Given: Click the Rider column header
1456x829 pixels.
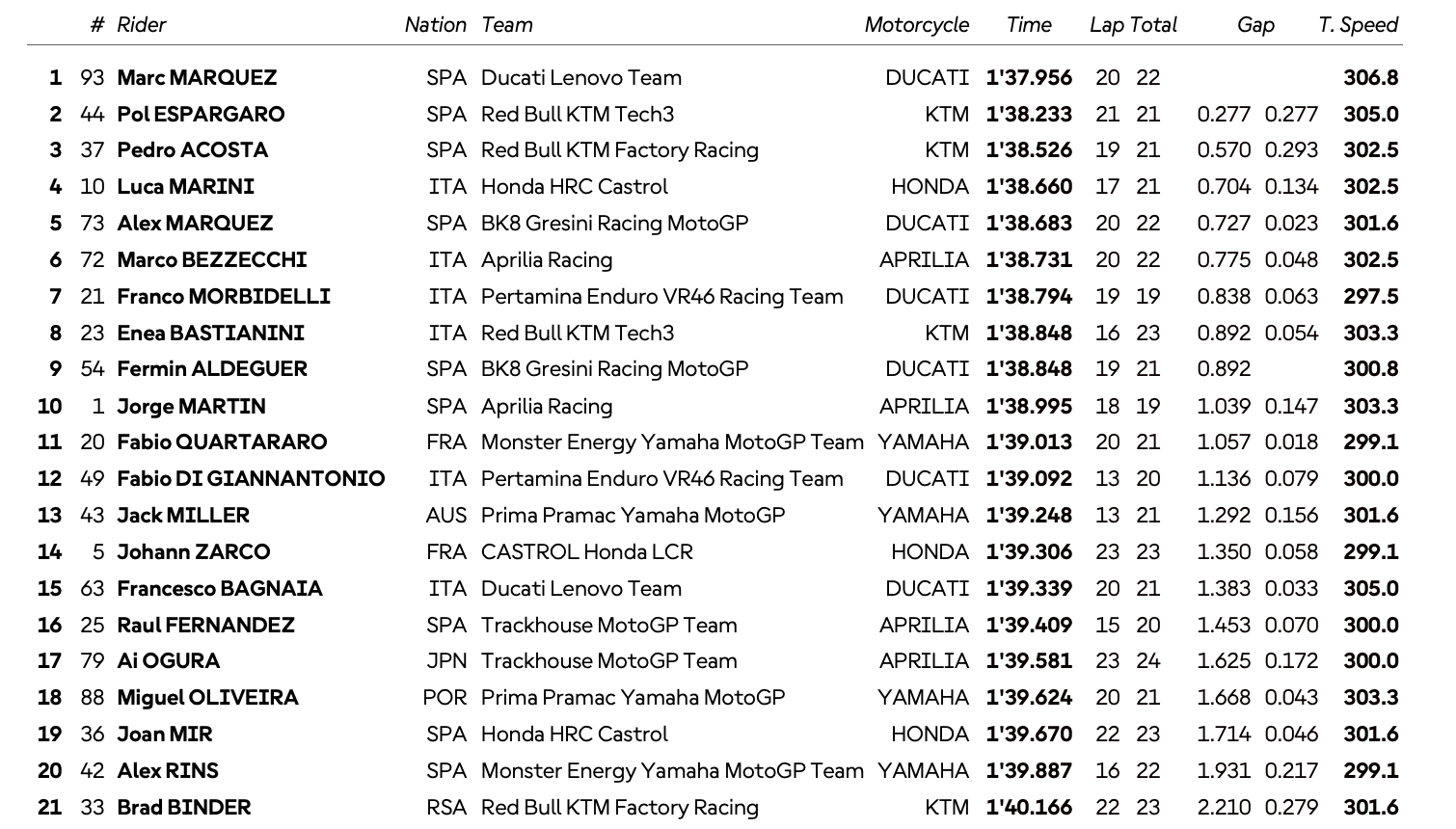Looking at the screenshot, I should 141,25.
